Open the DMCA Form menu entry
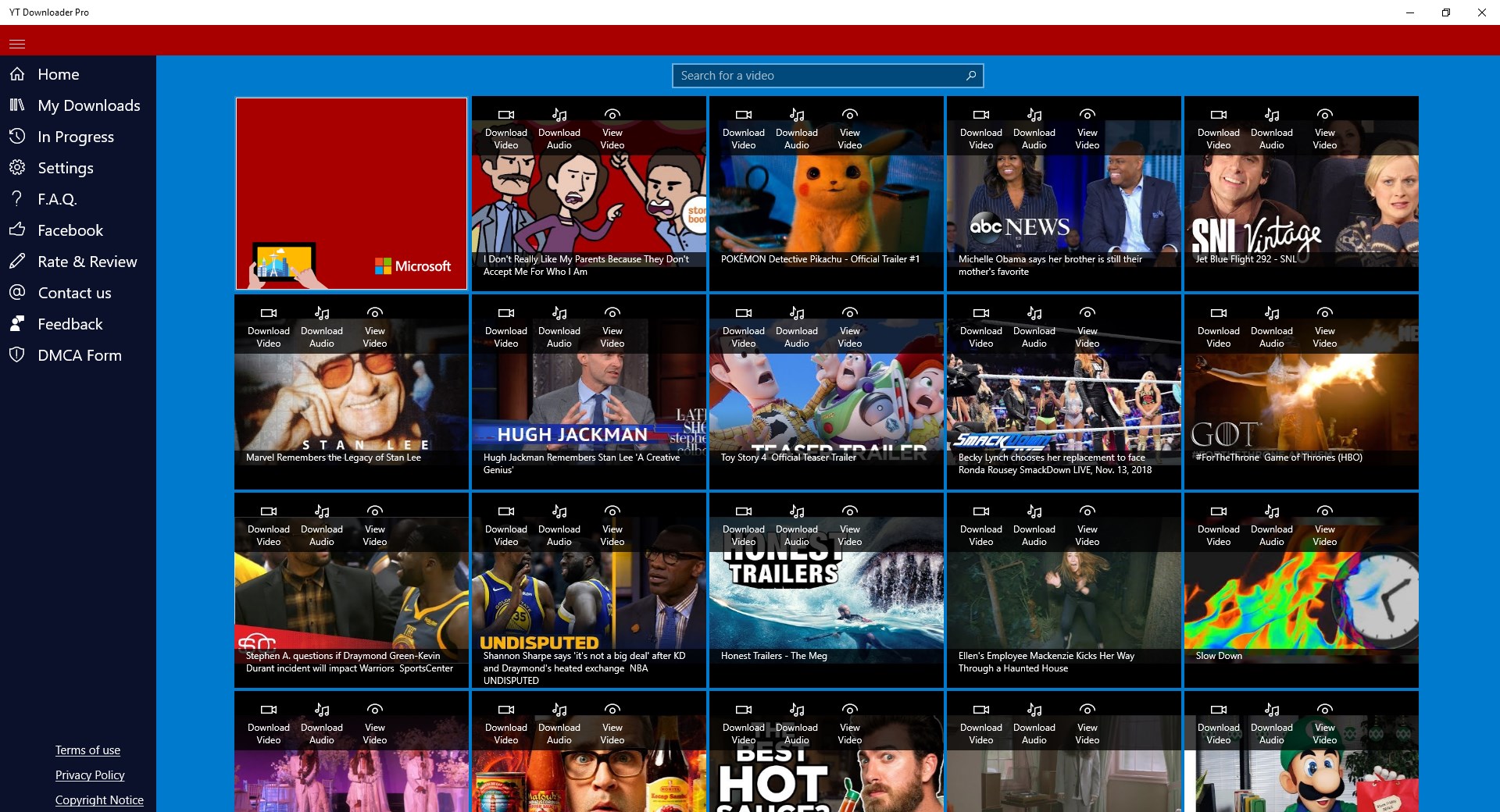Screen dimensions: 1500x812 80,355
